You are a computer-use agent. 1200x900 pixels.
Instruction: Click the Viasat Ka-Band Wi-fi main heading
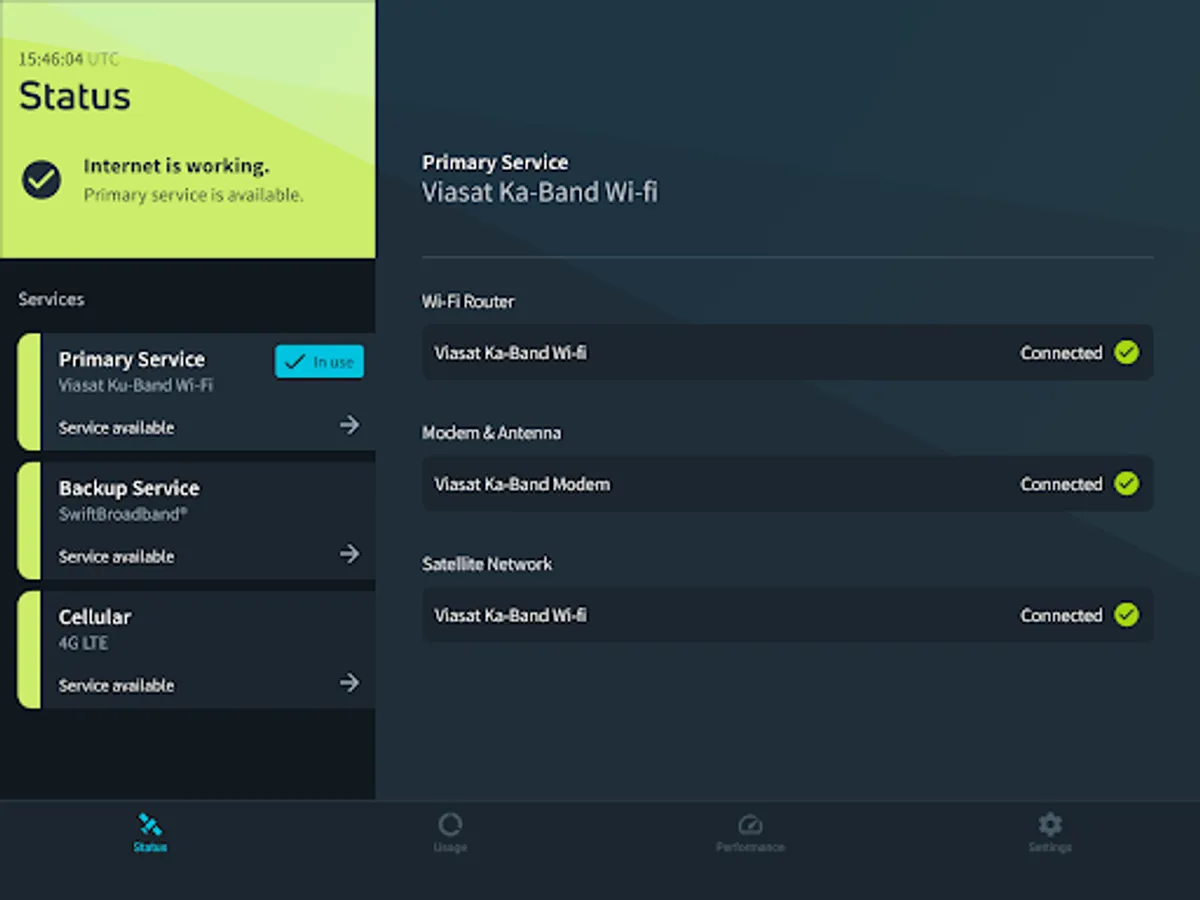[x=540, y=192]
